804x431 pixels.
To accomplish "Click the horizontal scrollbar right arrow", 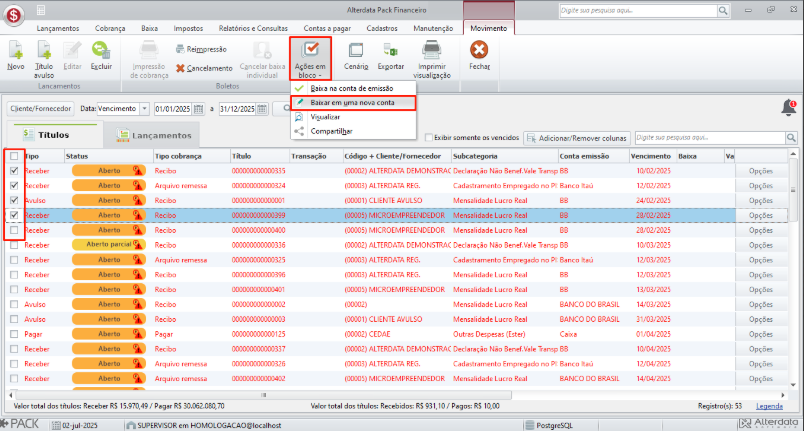I will pyautogui.click(x=783, y=395).
